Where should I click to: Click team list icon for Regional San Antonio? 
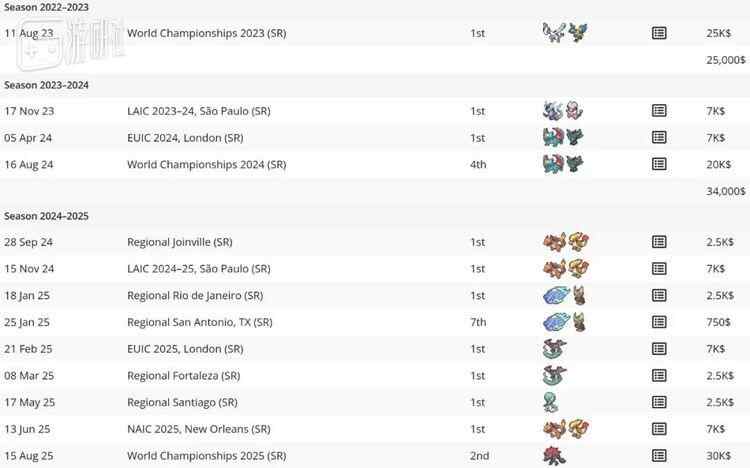[x=659, y=322]
